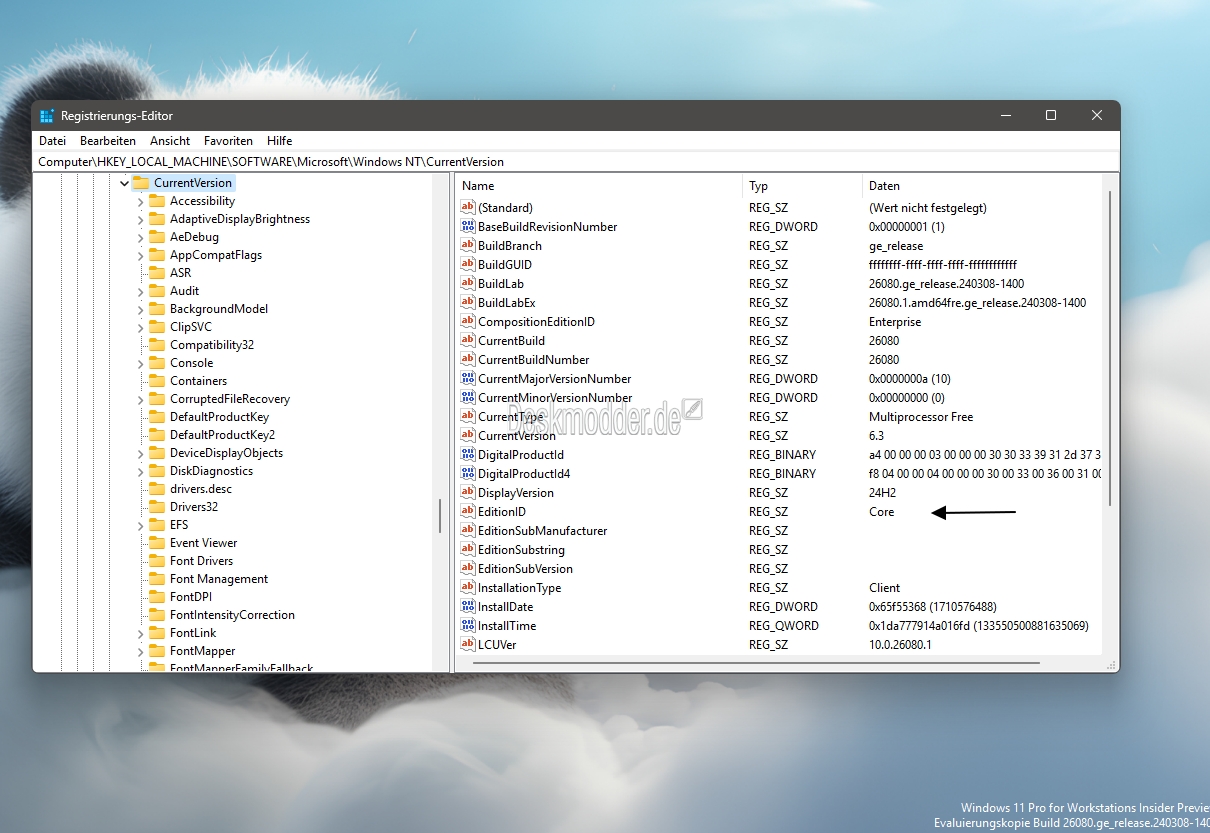Click the string icon beside LCUVer
Viewport: 1210px width, 833px height.
coord(468,644)
